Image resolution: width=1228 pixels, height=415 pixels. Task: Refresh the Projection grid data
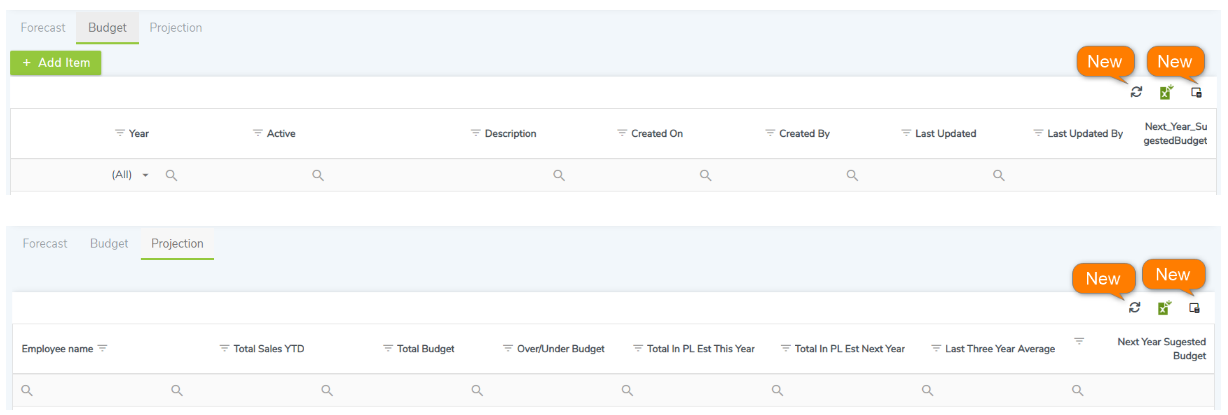[1134, 308]
